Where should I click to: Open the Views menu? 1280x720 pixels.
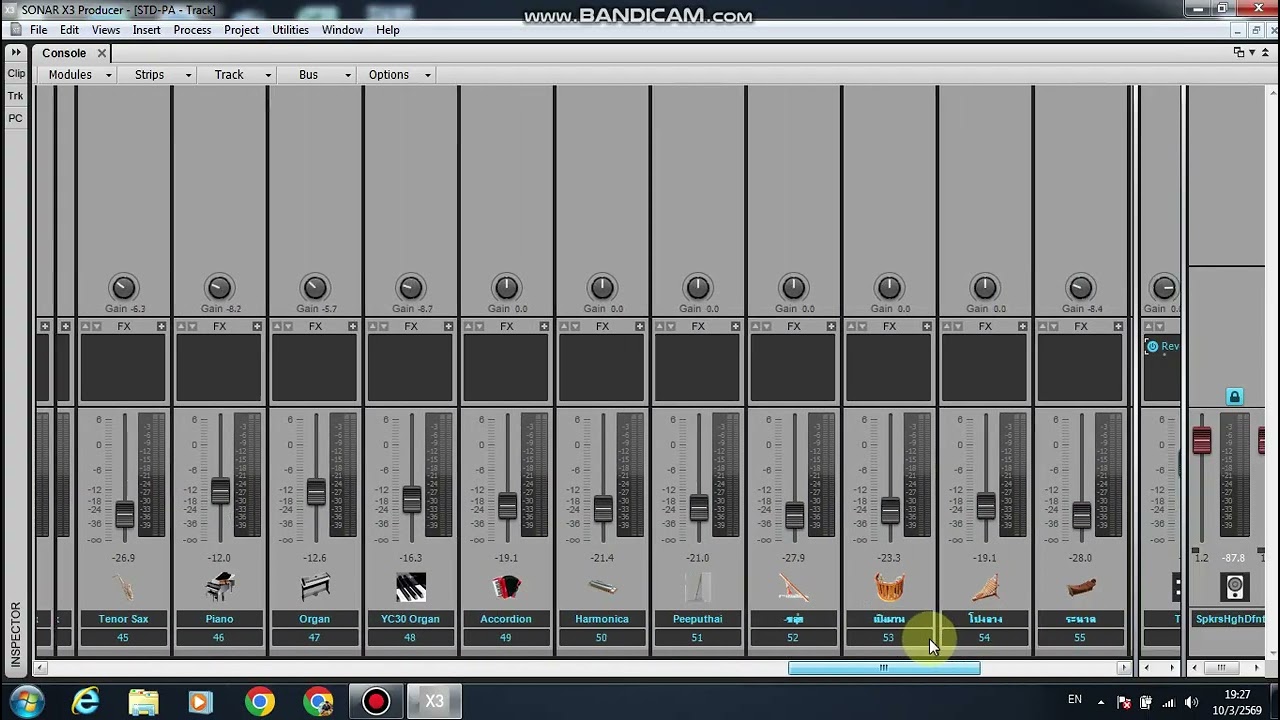coord(106,30)
